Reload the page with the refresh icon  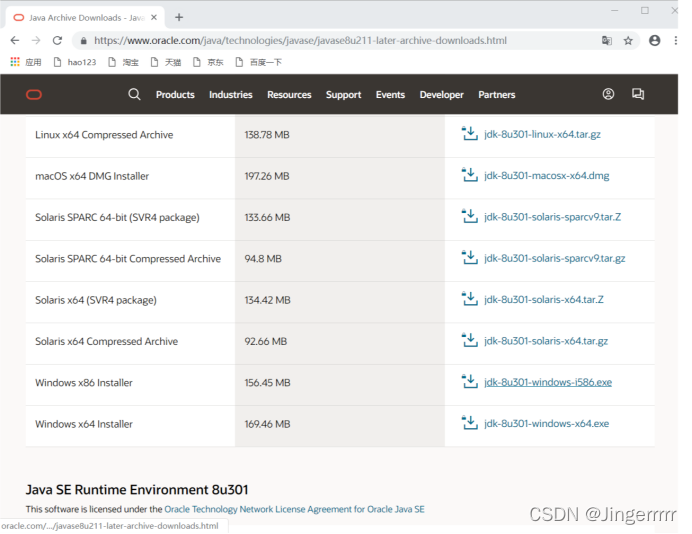tap(57, 41)
